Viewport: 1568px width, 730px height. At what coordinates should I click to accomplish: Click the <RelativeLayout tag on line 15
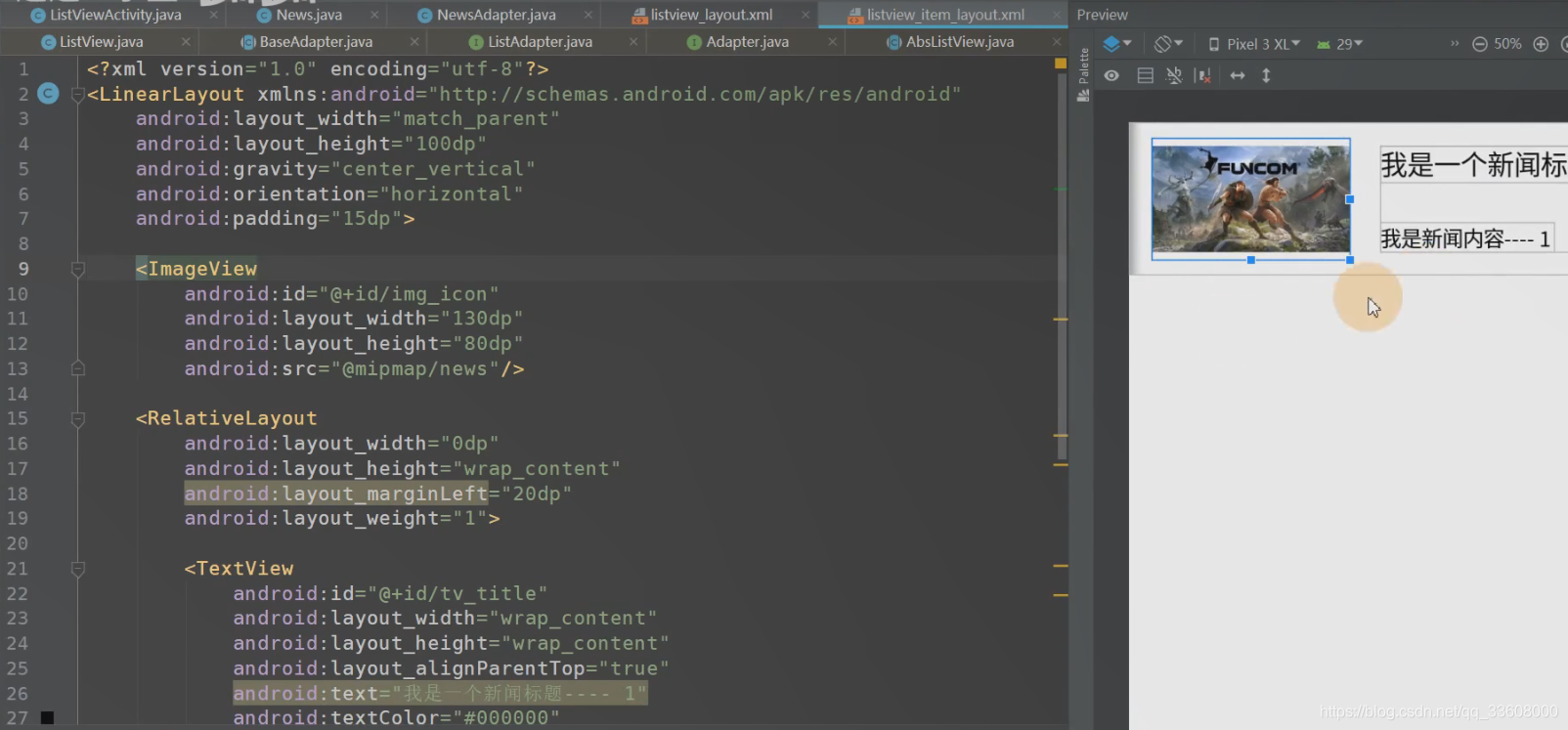point(227,418)
